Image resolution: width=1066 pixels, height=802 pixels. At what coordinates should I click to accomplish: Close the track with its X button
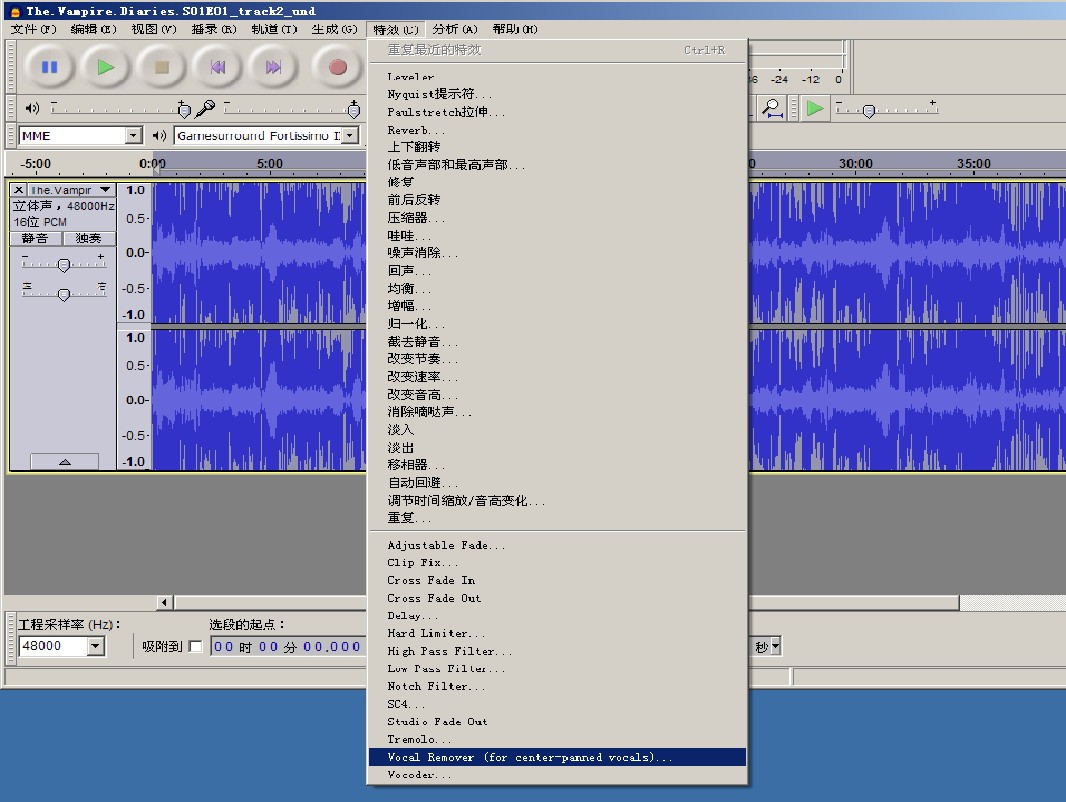click(x=19, y=190)
